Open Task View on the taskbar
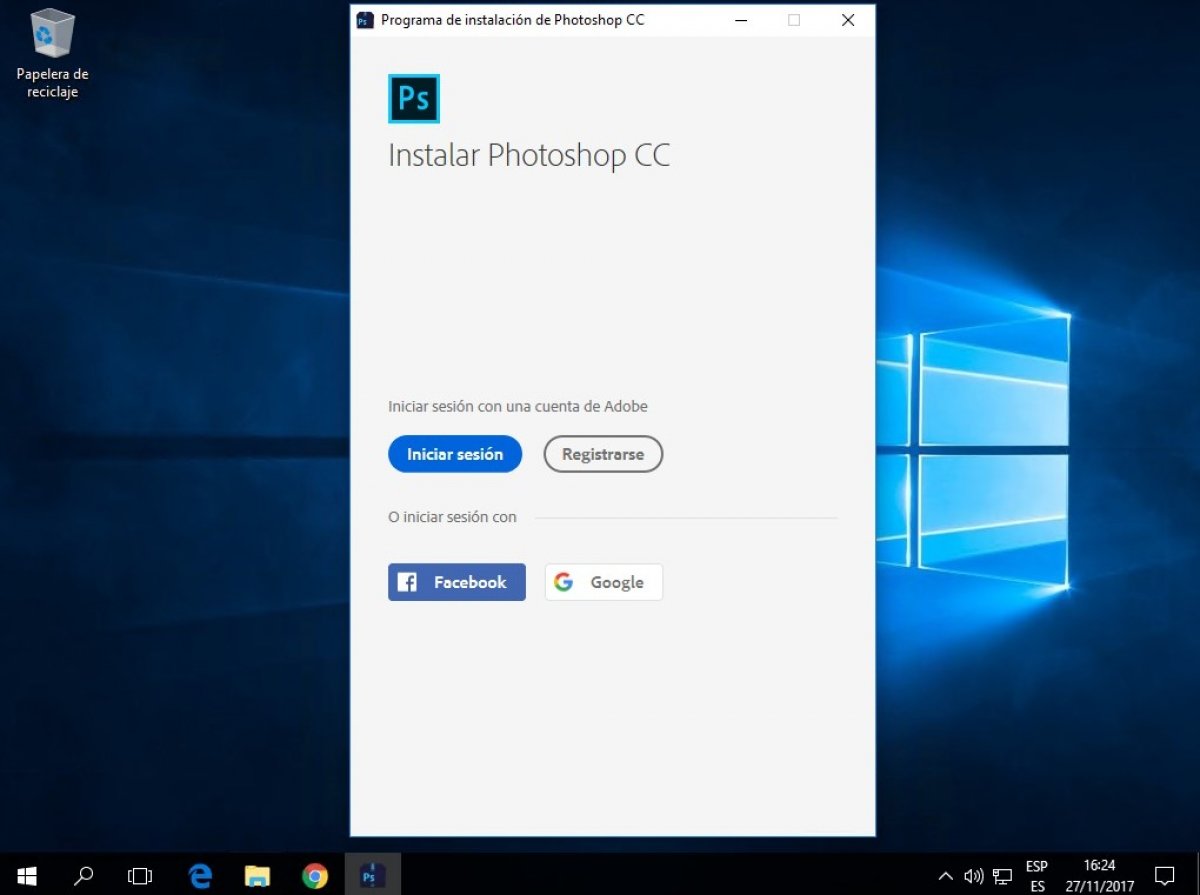The image size is (1200, 895). pos(140,876)
